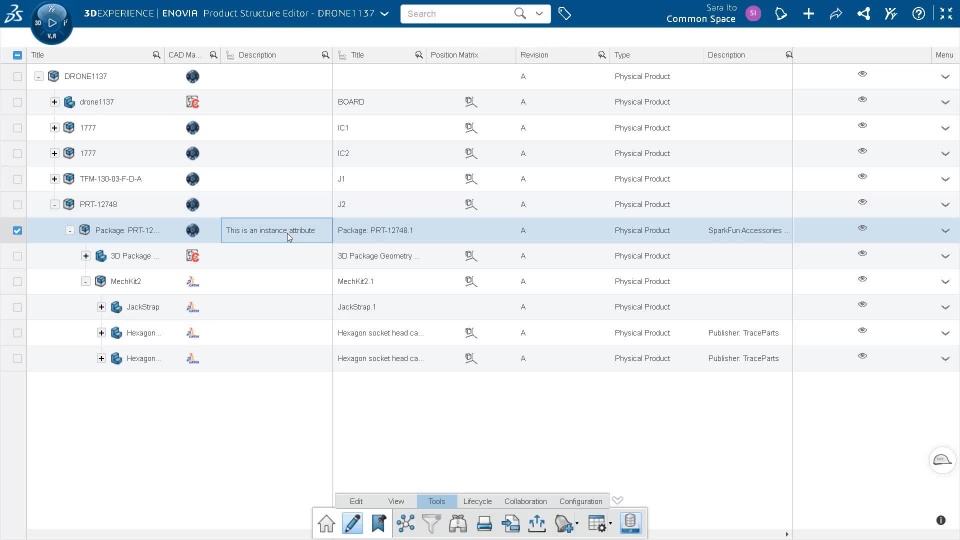The height and width of the screenshot is (540, 960).
Task: Toggle the select-all checkbox in header
Action: 17,55
